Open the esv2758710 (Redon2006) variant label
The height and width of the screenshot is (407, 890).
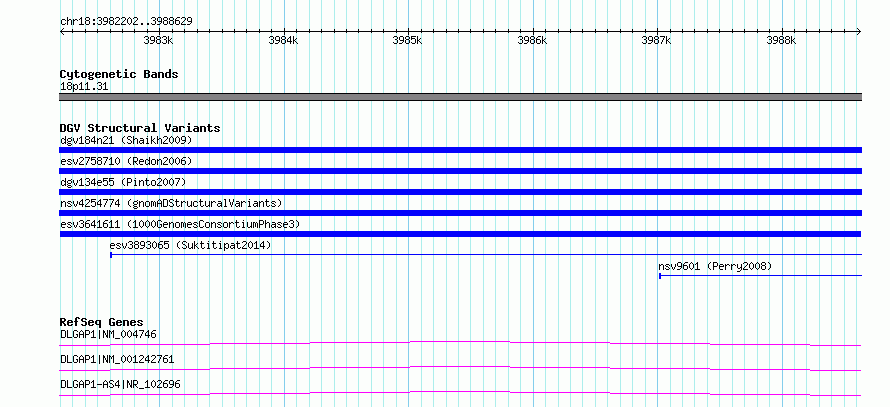click(126, 161)
